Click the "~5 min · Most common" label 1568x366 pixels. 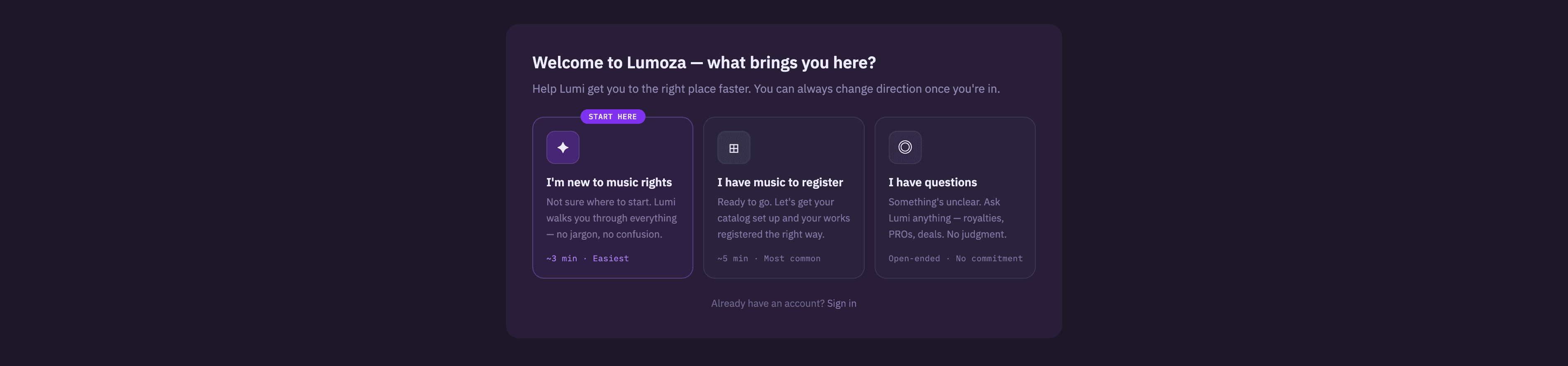(x=769, y=258)
